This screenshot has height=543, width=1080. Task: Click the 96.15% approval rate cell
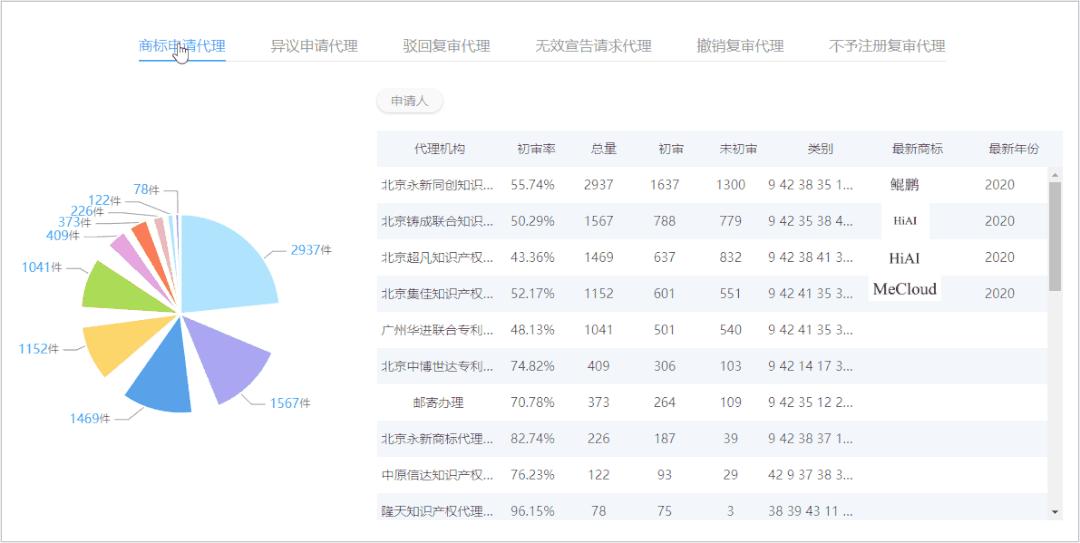click(x=532, y=511)
